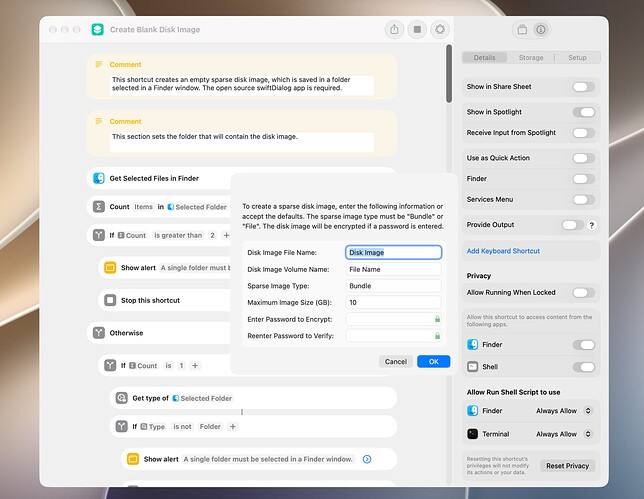Click Add Keyboard Shortcut link
The image size is (644, 499).
[x=503, y=251]
